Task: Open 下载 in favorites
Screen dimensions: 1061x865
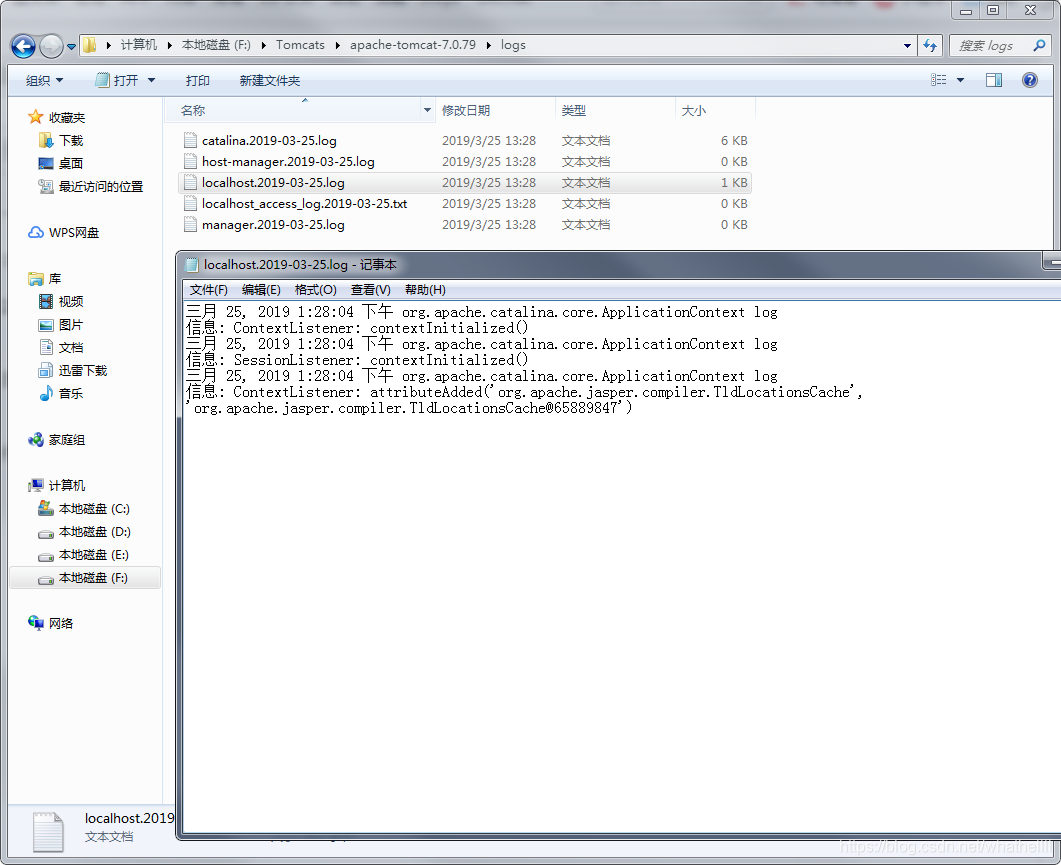Action: (71, 141)
